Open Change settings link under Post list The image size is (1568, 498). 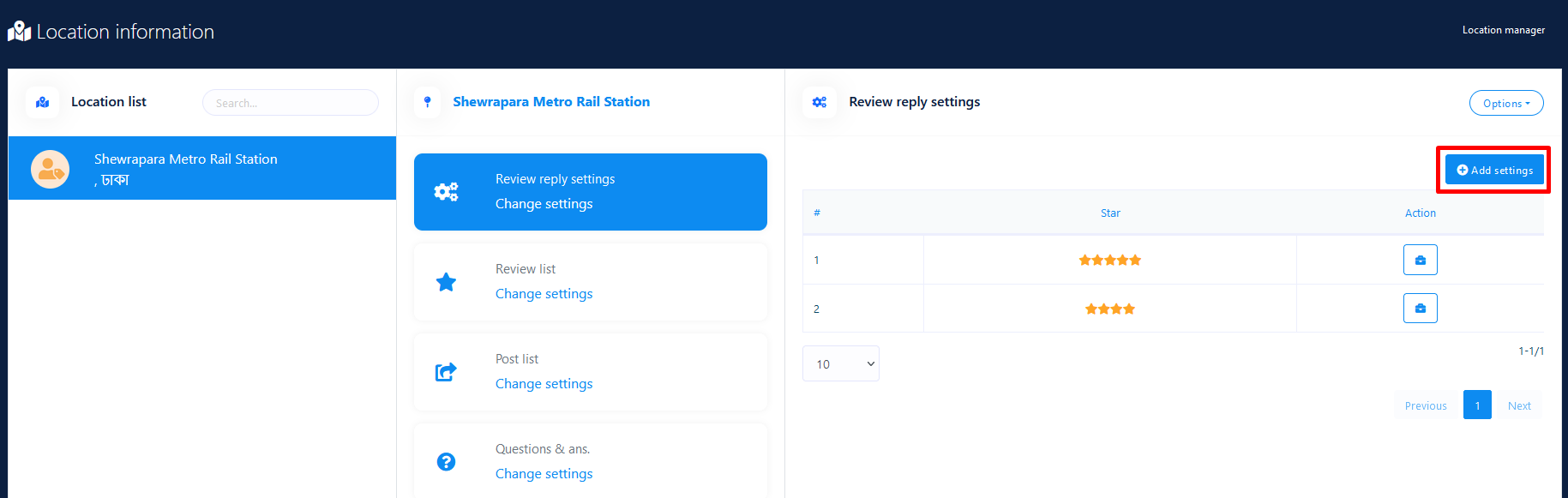point(544,384)
